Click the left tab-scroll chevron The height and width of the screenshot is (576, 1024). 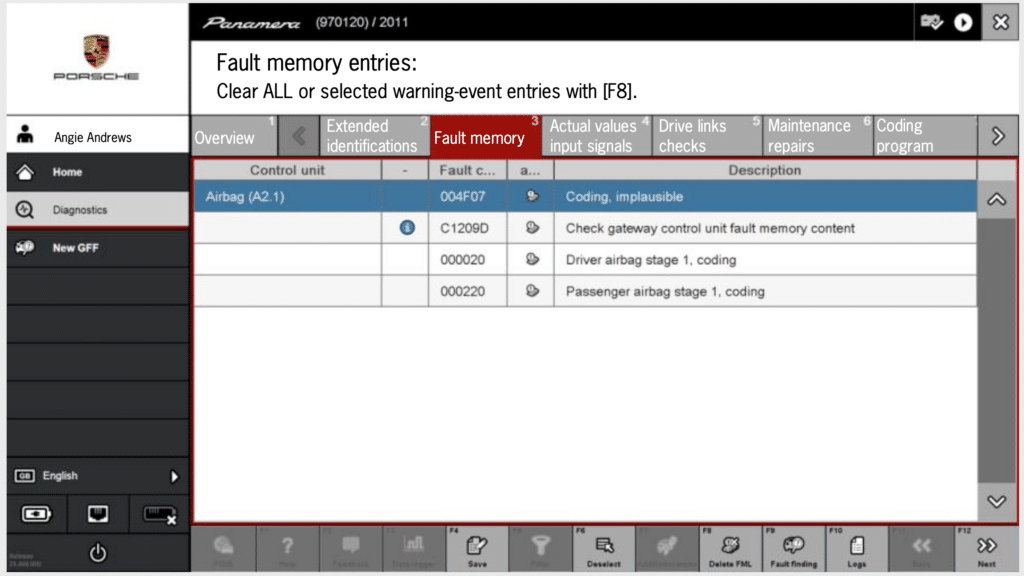(x=298, y=136)
